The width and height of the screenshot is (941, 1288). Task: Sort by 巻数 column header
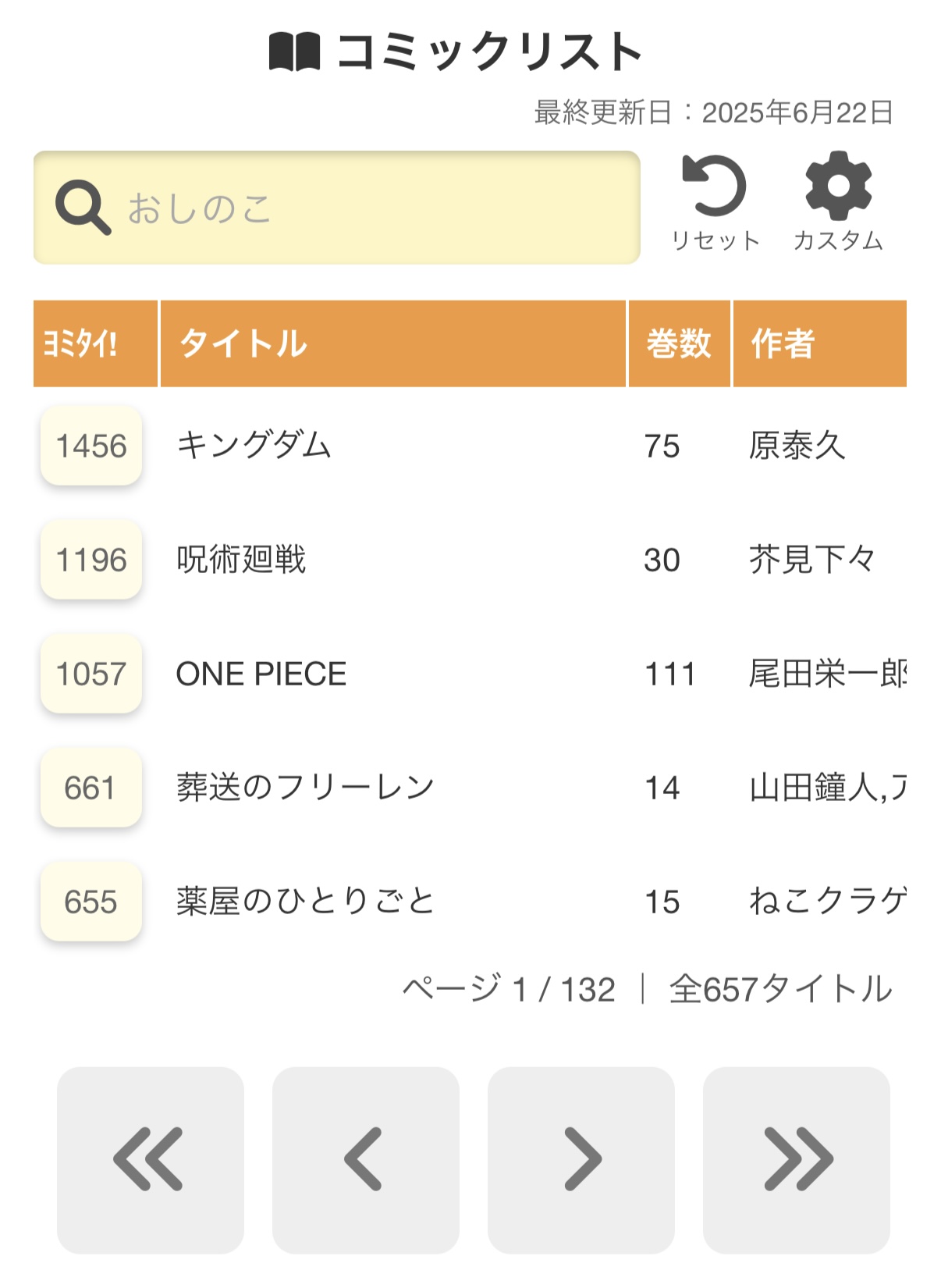pyautogui.click(x=680, y=343)
